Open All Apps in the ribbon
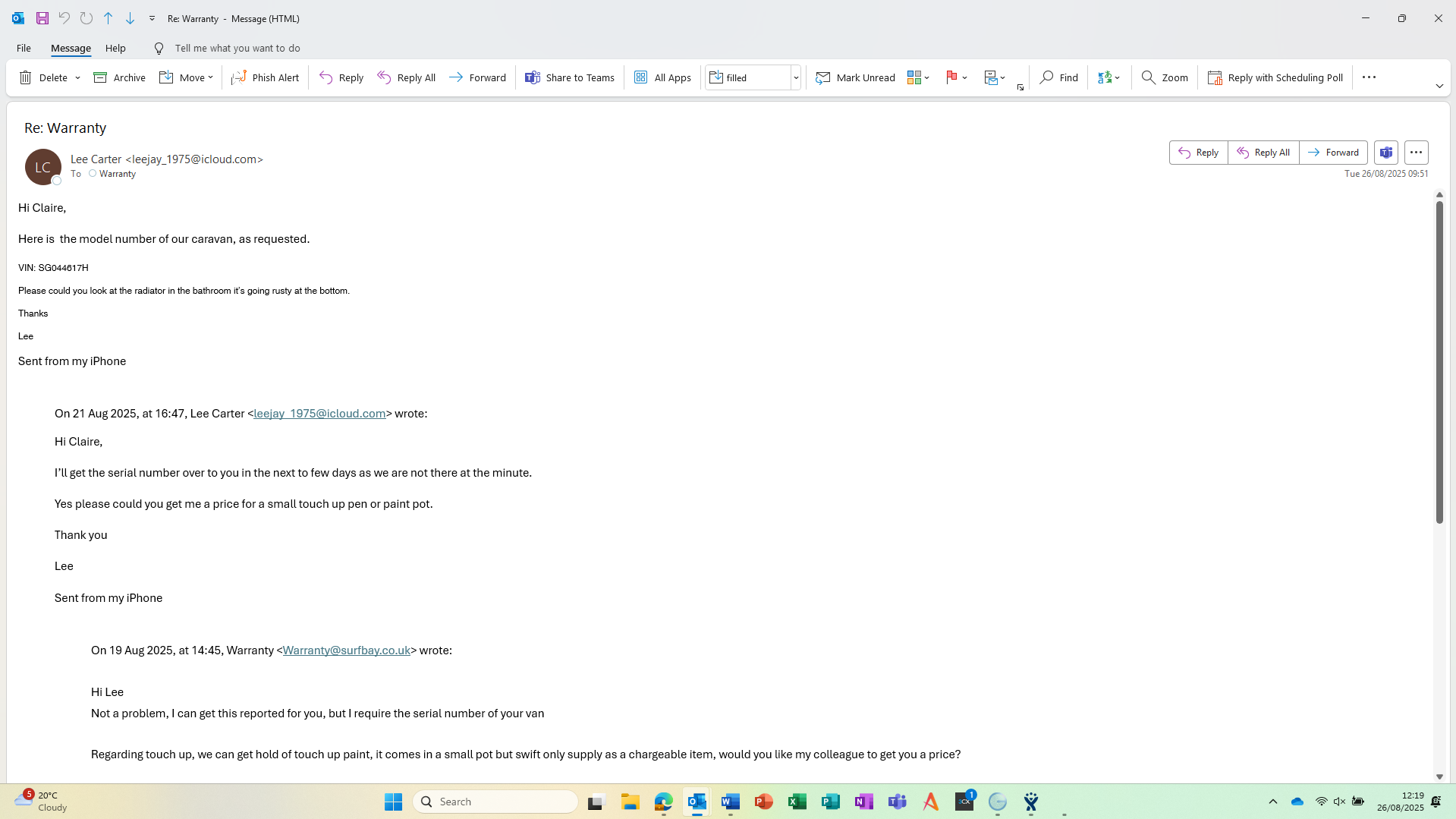 662,77
